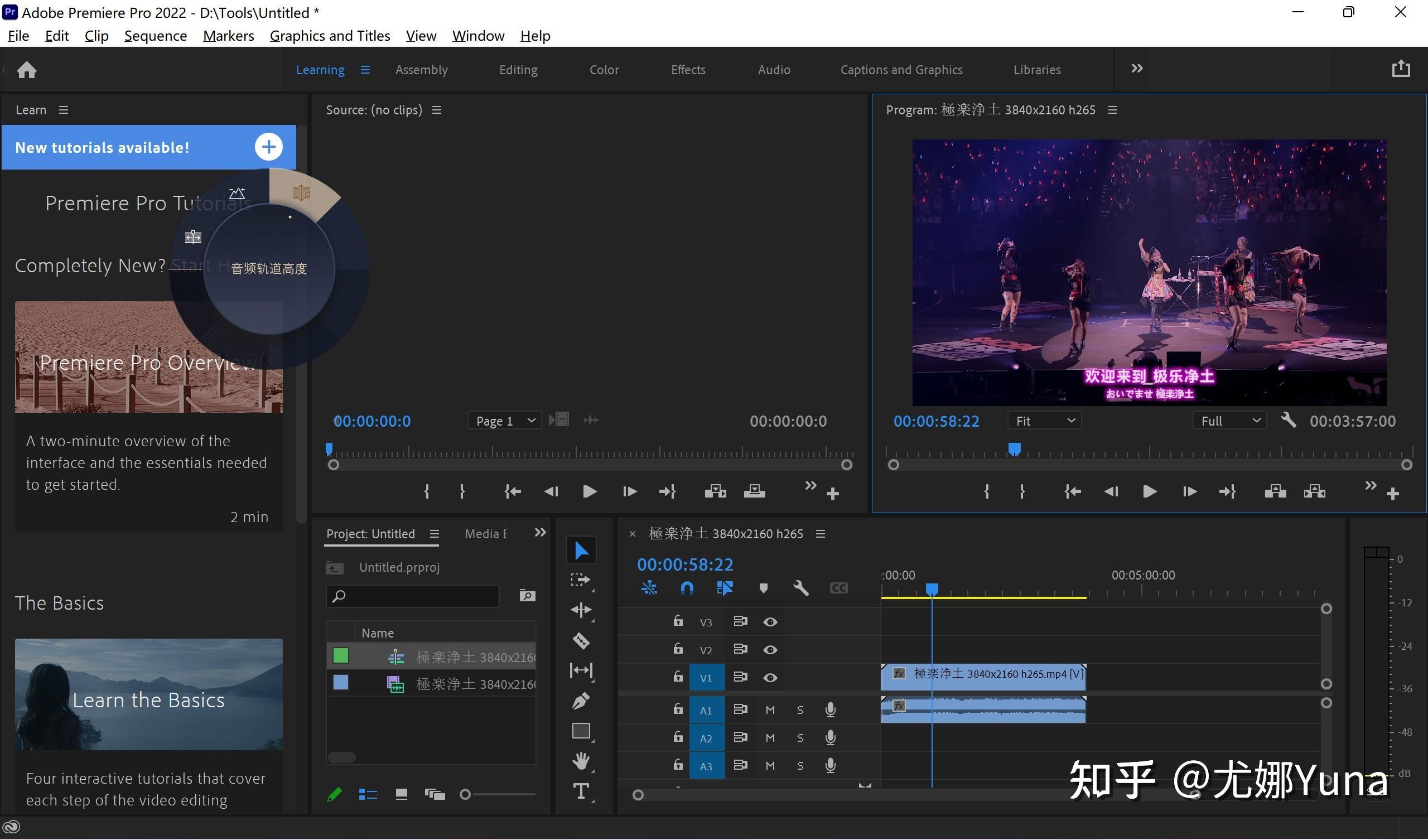Open Quick Export share icon

(x=1401, y=69)
